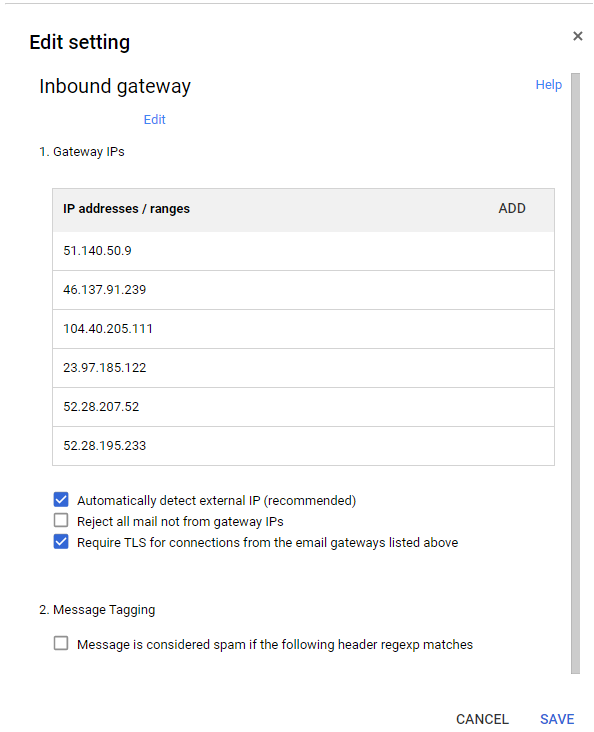Select the 104.40.205.111 IP row
The width and height of the screenshot is (594, 732).
tap(303, 329)
